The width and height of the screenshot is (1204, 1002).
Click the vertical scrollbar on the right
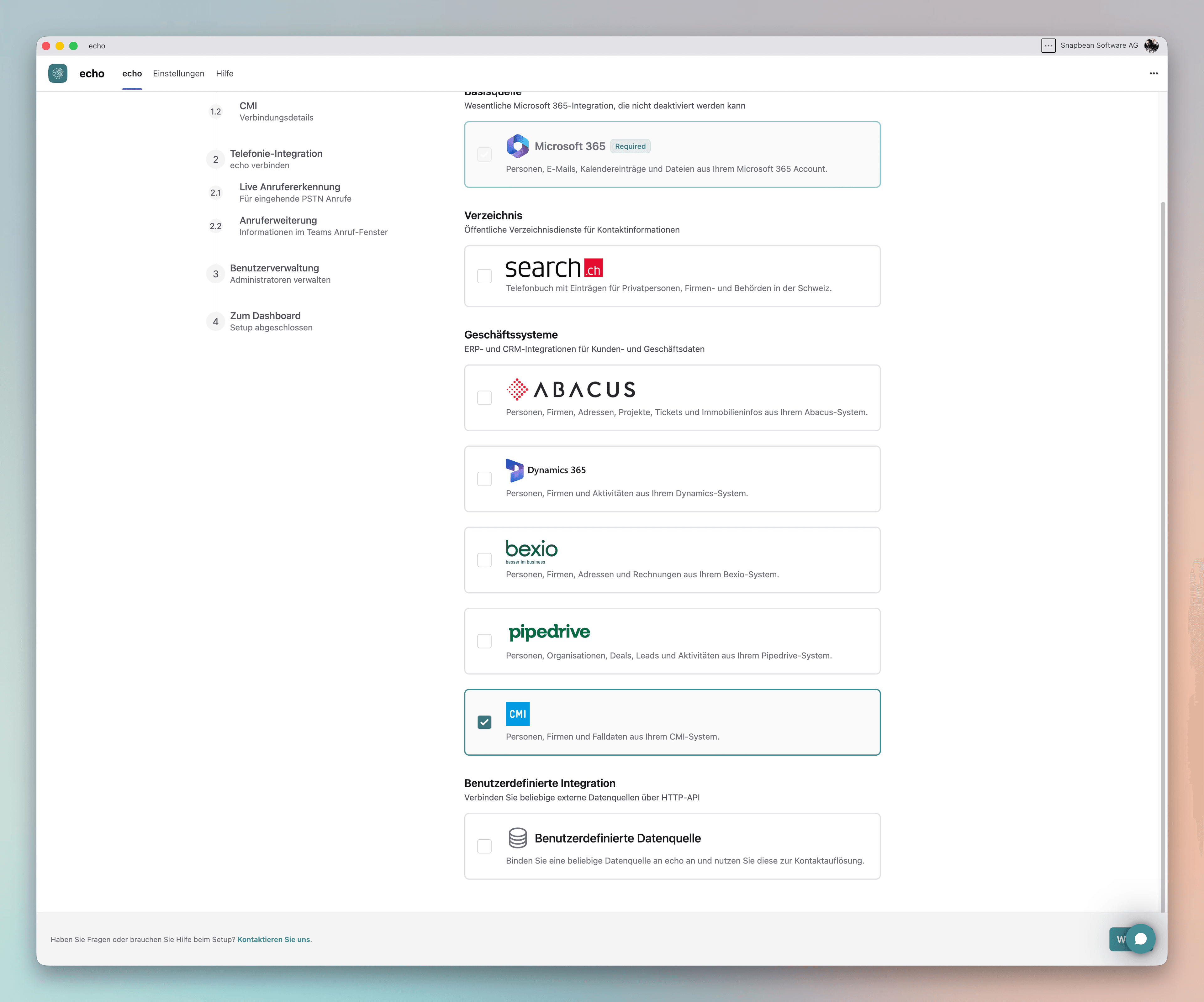point(1163,556)
